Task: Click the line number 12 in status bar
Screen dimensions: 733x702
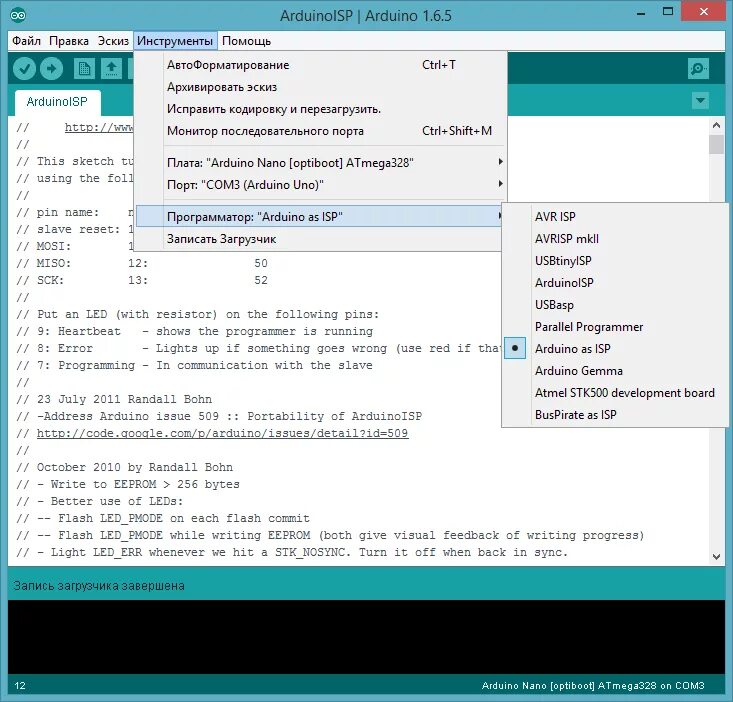Action: coord(20,686)
